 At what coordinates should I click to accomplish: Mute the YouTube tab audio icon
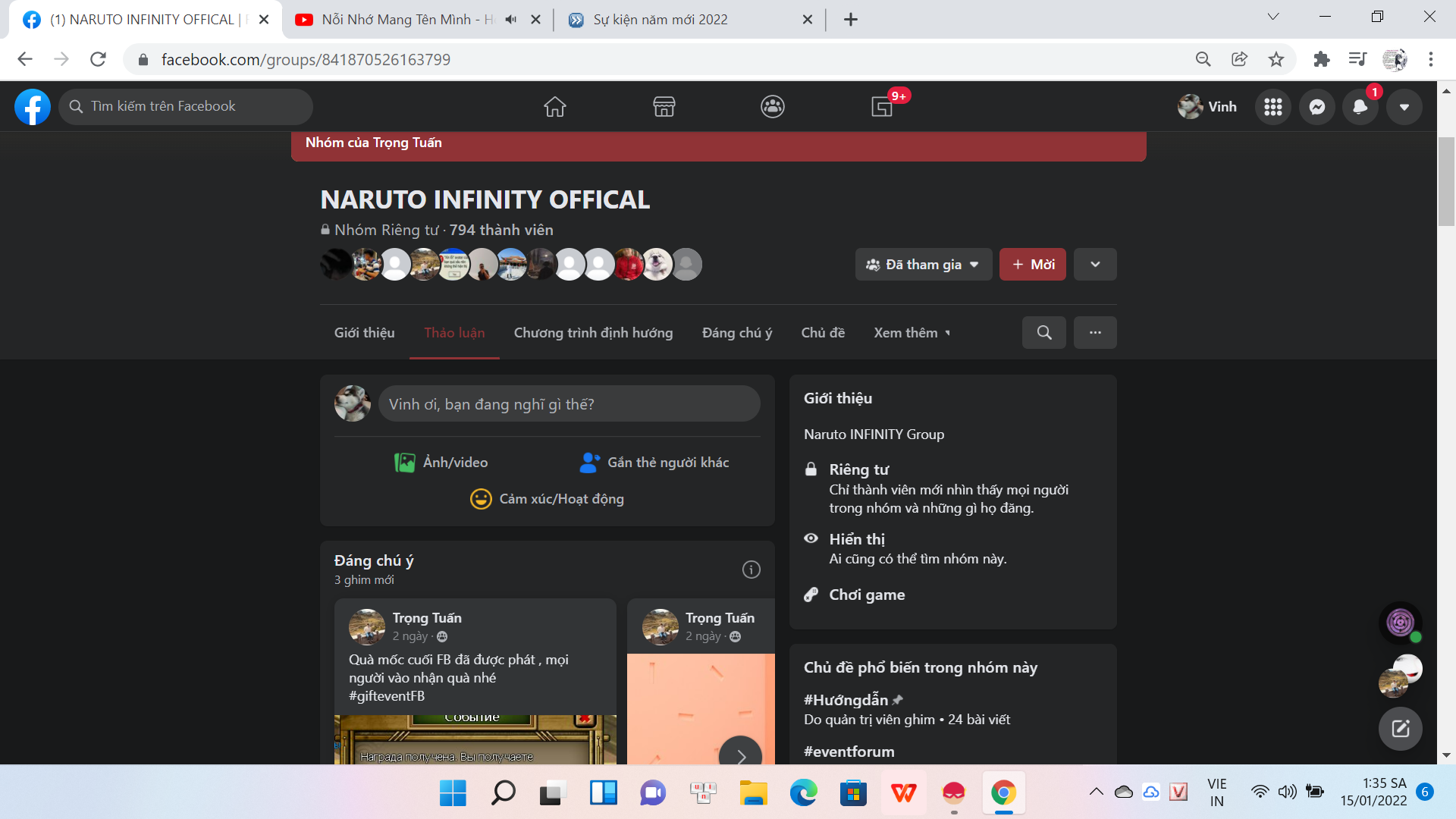tap(511, 19)
